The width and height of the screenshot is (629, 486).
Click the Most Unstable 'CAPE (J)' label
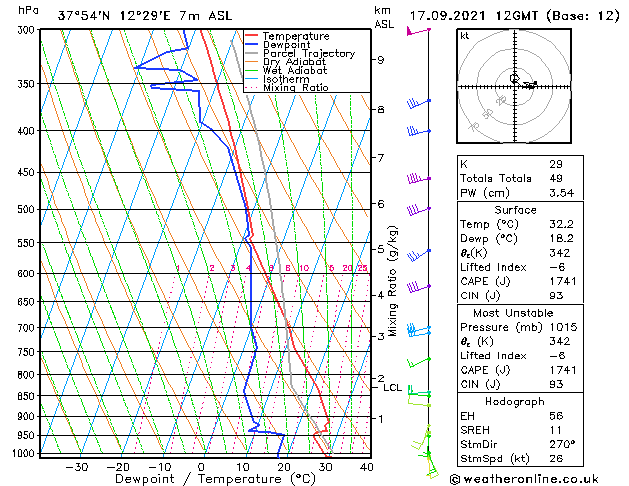tap(485, 370)
